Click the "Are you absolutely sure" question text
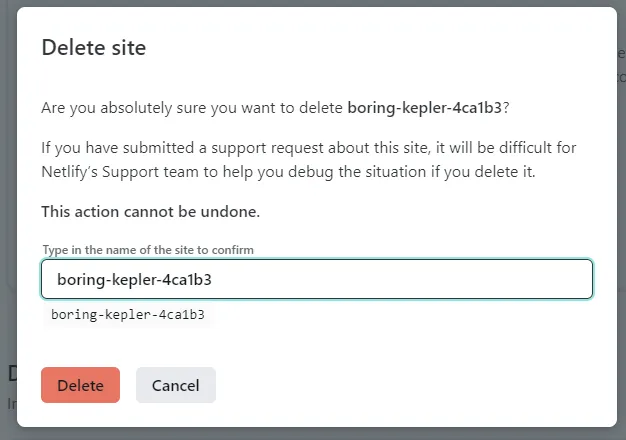The width and height of the screenshot is (626, 440). coord(193,108)
